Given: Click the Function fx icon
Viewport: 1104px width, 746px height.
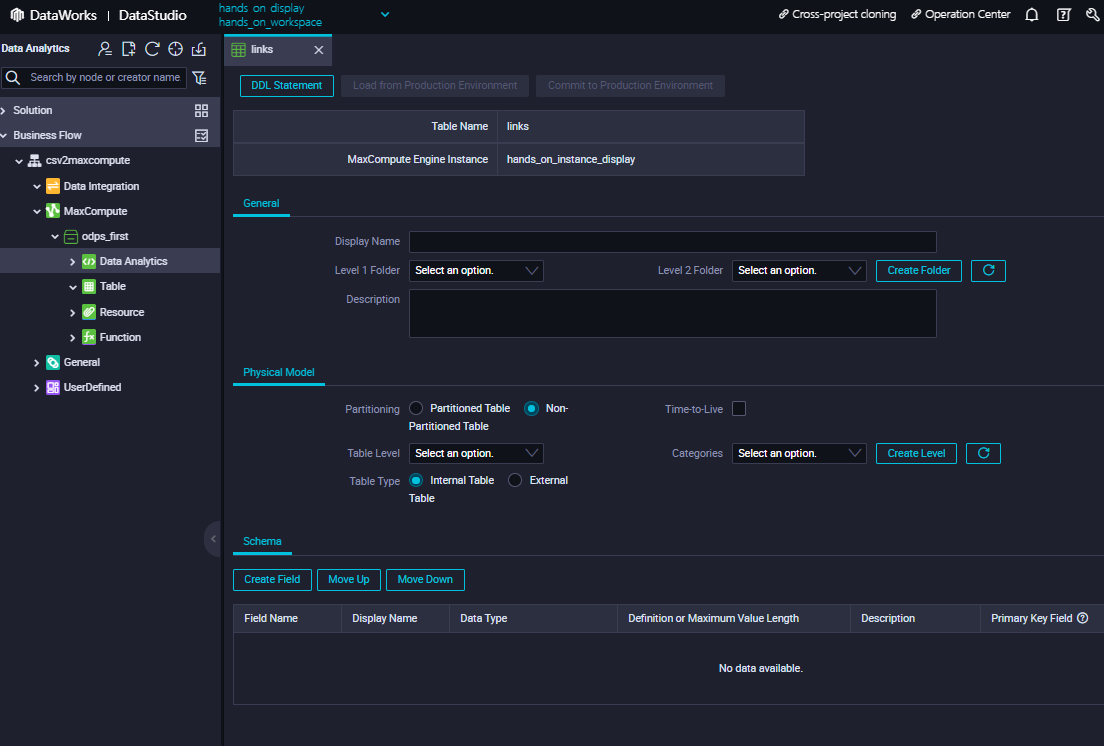Looking at the screenshot, I should click(89, 337).
